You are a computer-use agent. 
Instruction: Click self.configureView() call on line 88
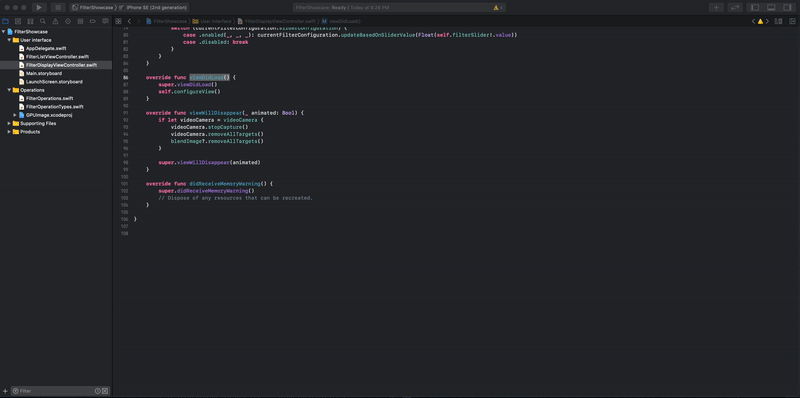tap(189, 92)
